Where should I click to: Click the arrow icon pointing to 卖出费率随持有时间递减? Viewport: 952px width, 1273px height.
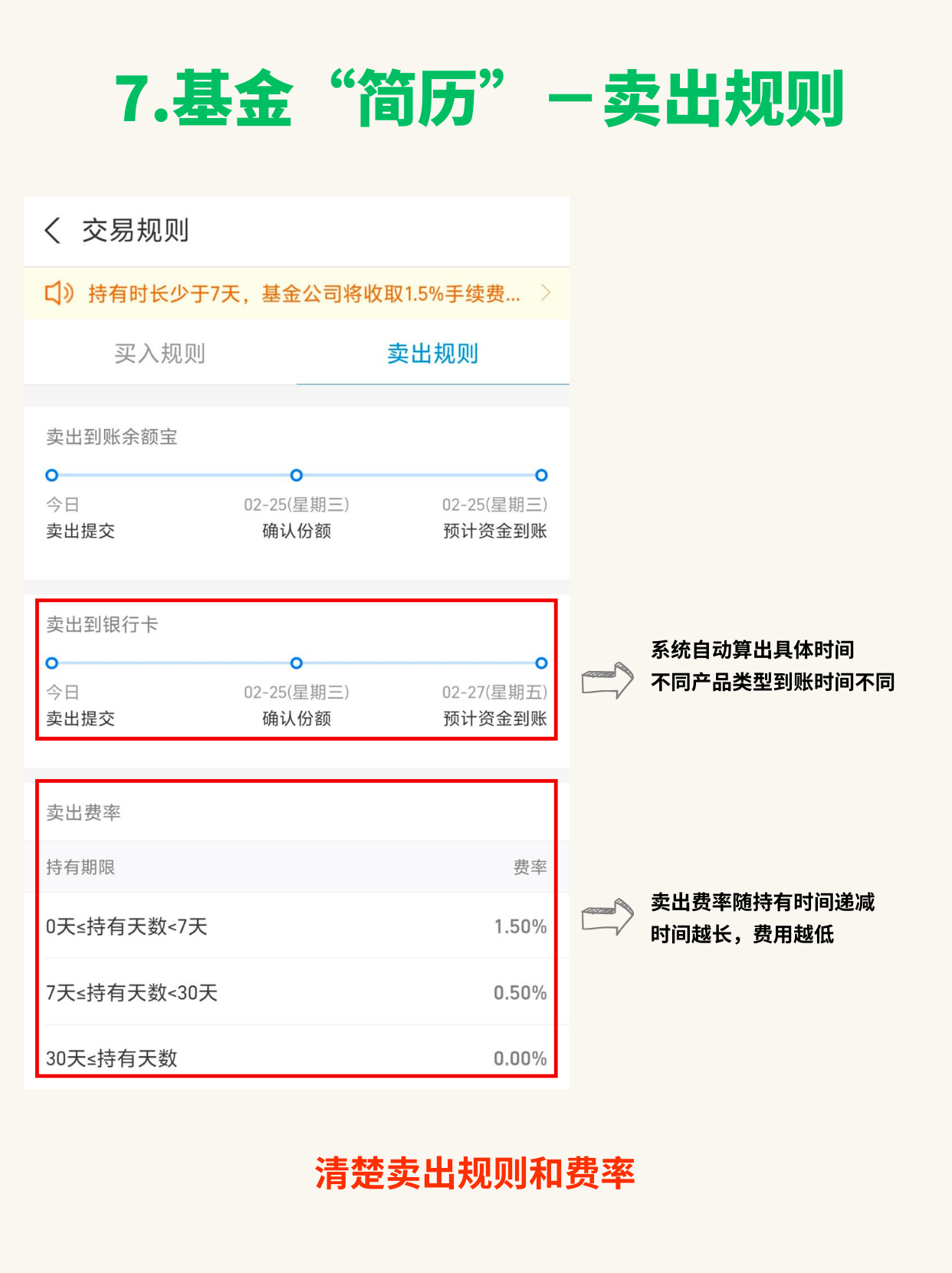[607, 917]
